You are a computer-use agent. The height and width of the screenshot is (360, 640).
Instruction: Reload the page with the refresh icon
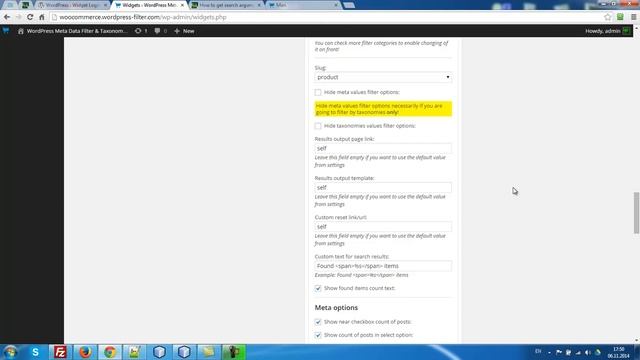30,17
